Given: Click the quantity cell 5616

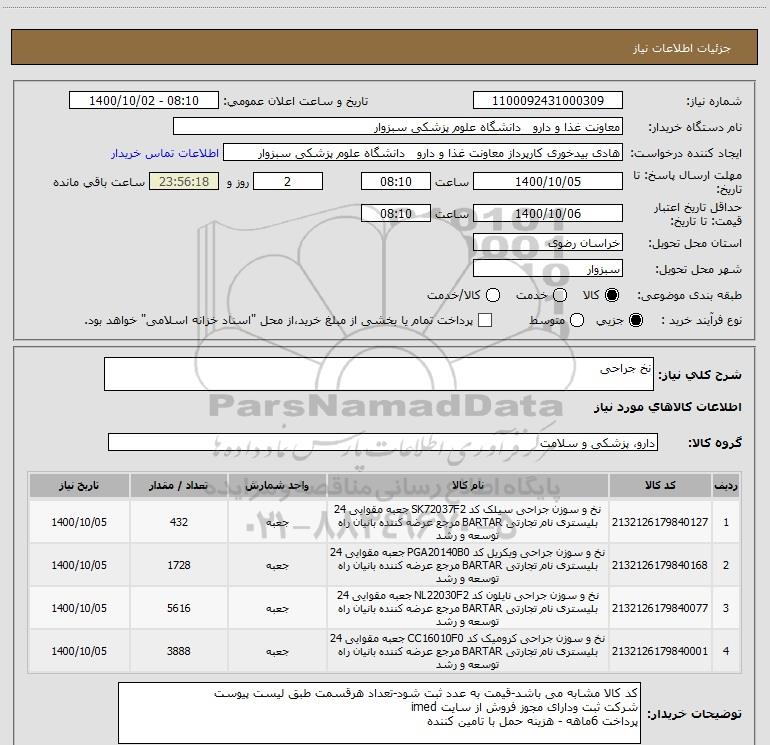Looking at the screenshot, I should [179, 608].
